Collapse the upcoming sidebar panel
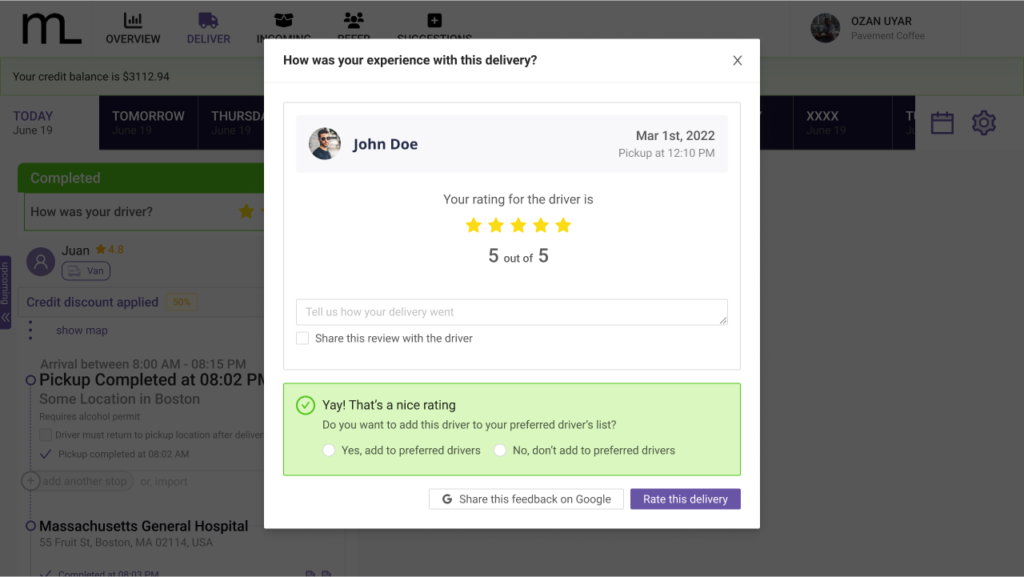The width and height of the screenshot is (1024, 577). click(x=7, y=316)
